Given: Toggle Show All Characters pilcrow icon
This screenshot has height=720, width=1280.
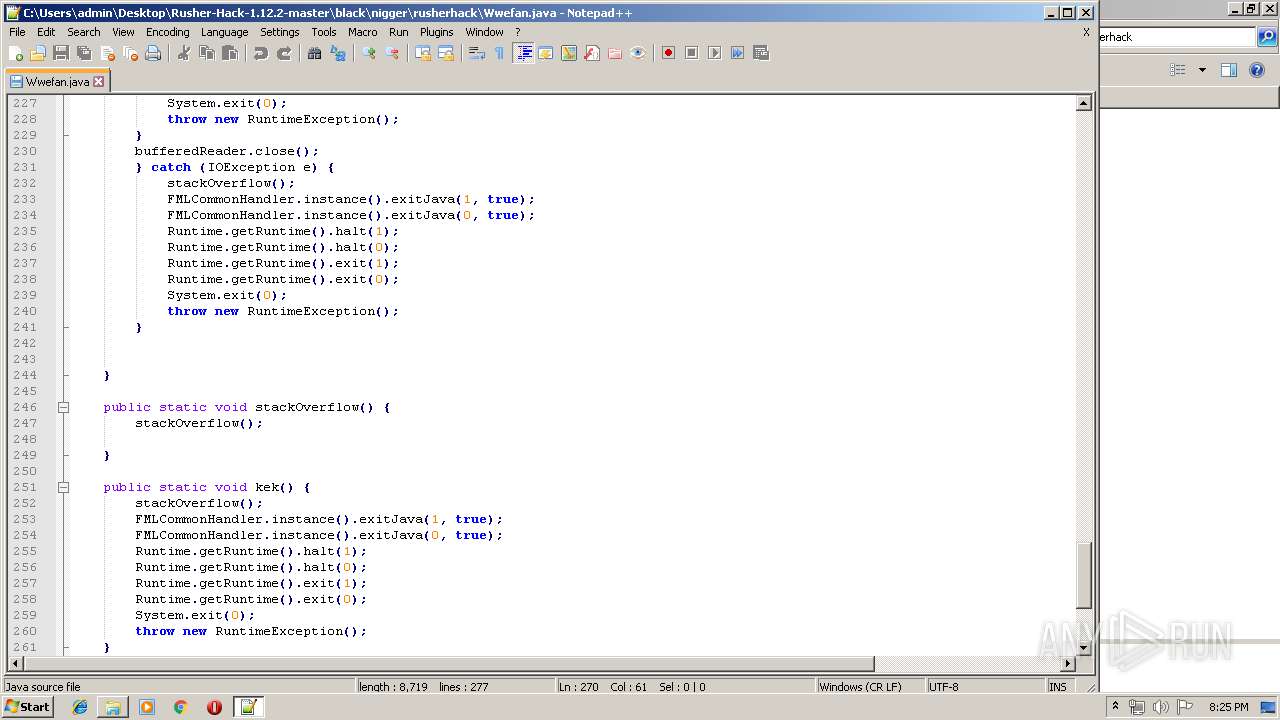Looking at the screenshot, I should (499, 53).
